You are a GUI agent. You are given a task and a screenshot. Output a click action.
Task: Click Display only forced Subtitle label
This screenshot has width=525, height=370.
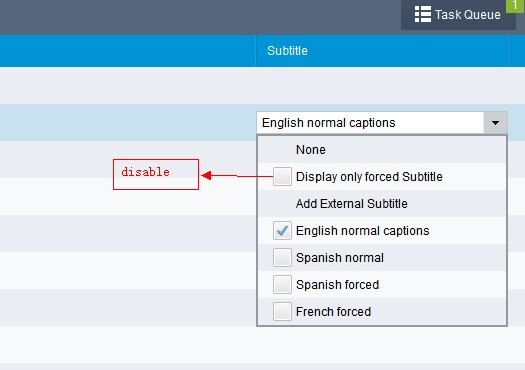point(369,177)
